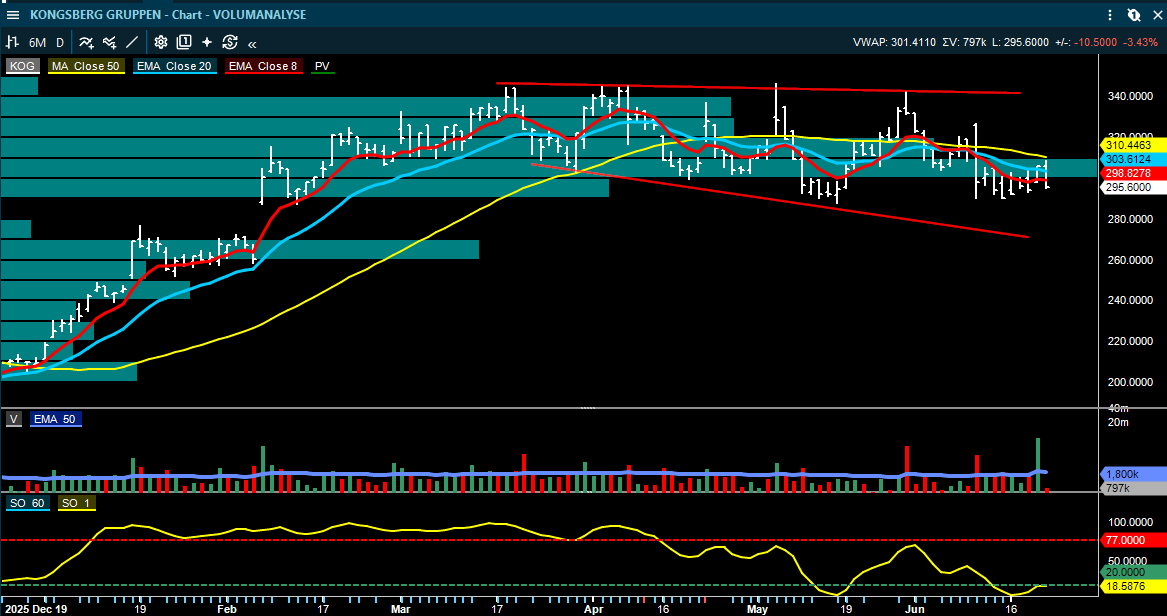Click the green 20.0000 oversold level tag
The height and width of the screenshot is (616, 1167).
click(x=1132, y=571)
